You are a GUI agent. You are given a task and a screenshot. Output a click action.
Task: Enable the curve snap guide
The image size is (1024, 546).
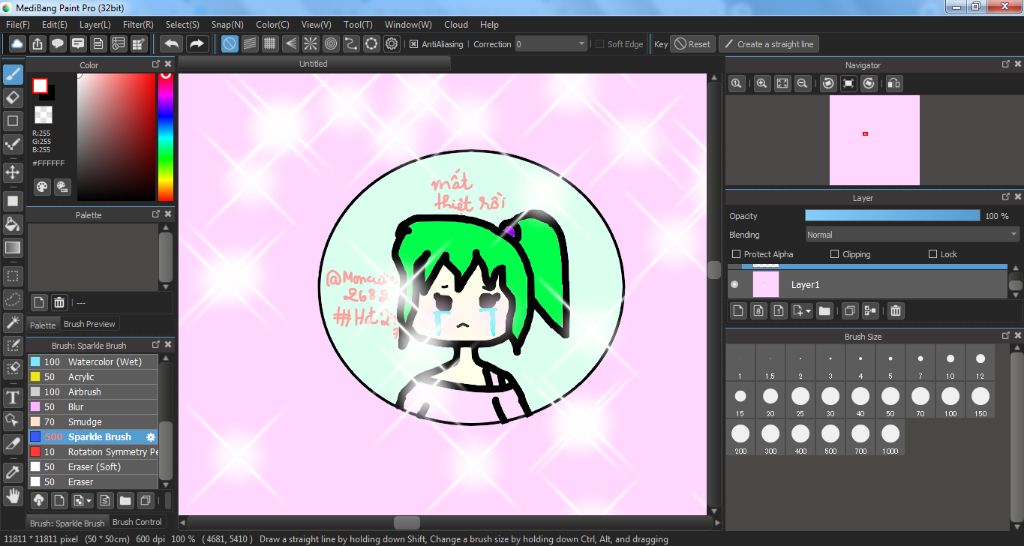(351, 44)
